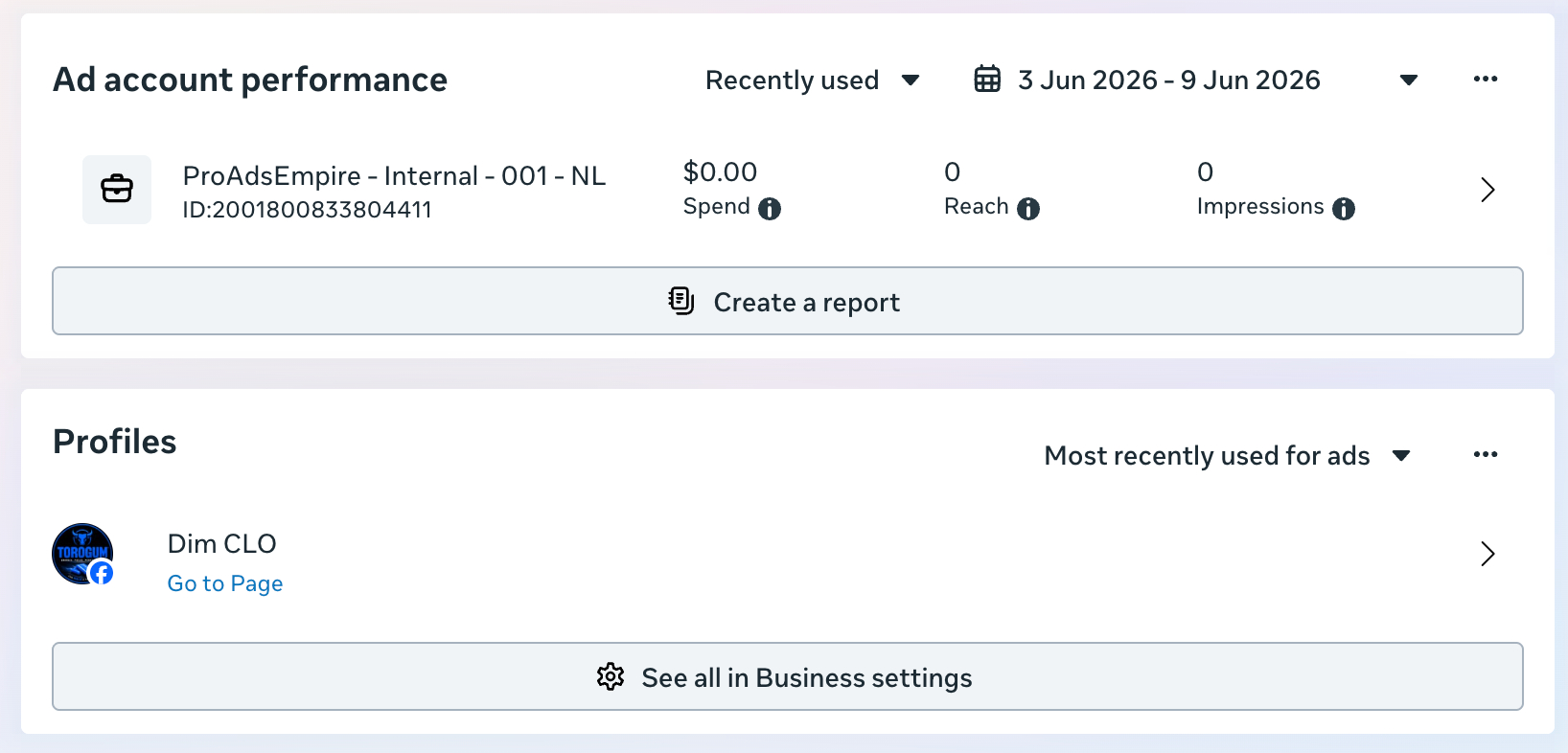Expand the Dim CLO profile row chevron
1568x753 pixels.
(x=1487, y=554)
